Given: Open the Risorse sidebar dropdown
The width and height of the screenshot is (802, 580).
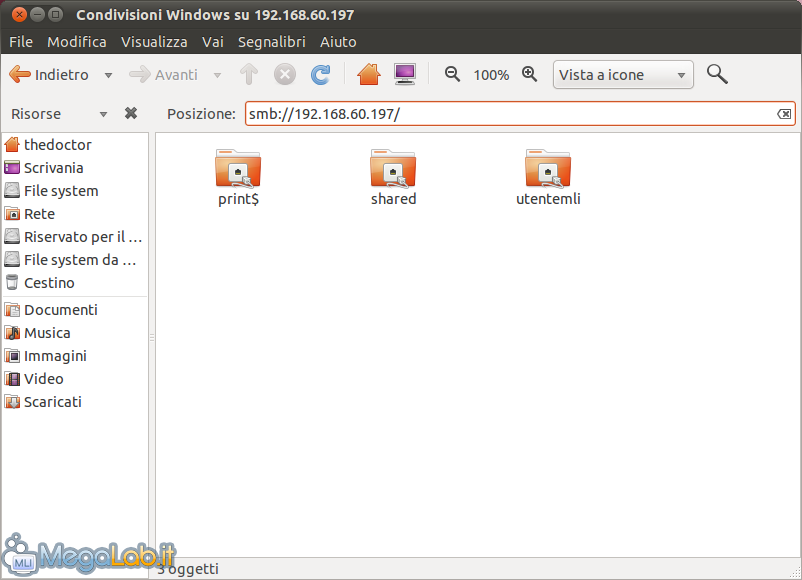Looking at the screenshot, I should click(59, 114).
